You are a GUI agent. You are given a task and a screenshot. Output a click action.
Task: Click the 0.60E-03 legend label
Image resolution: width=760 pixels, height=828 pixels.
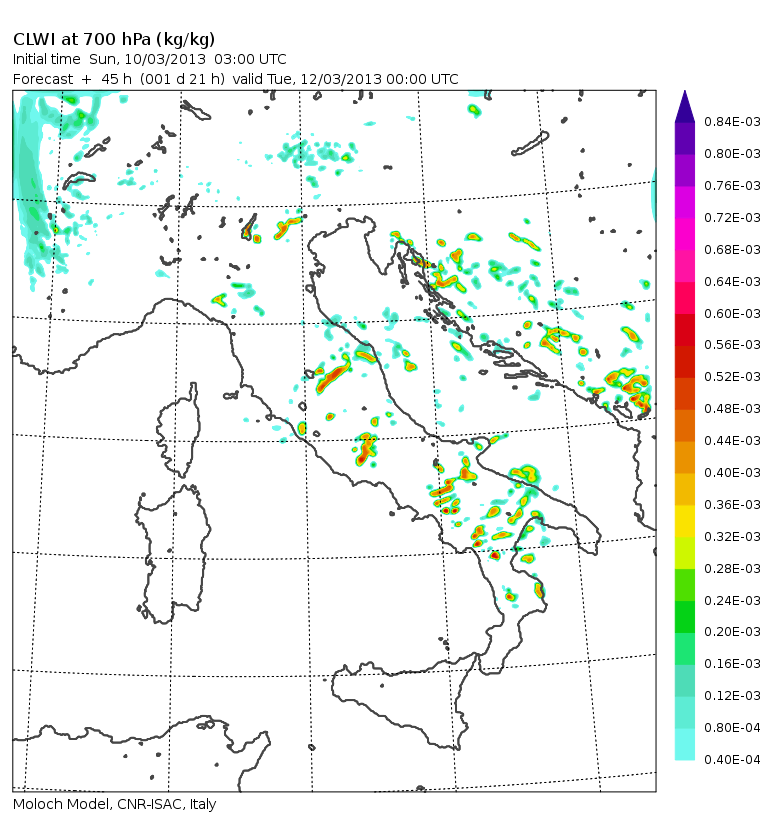732,314
